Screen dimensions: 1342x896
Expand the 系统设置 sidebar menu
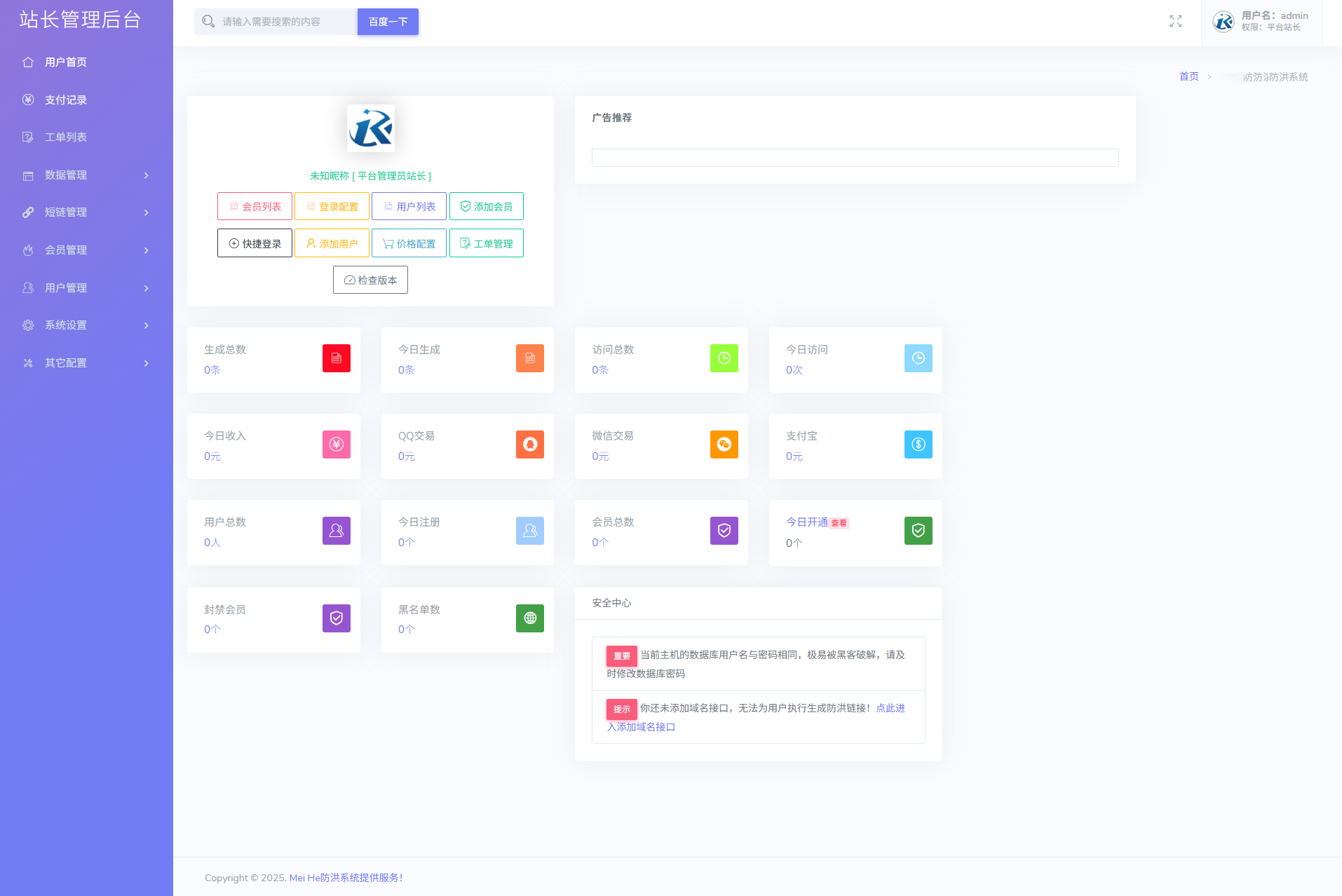click(86, 325)
